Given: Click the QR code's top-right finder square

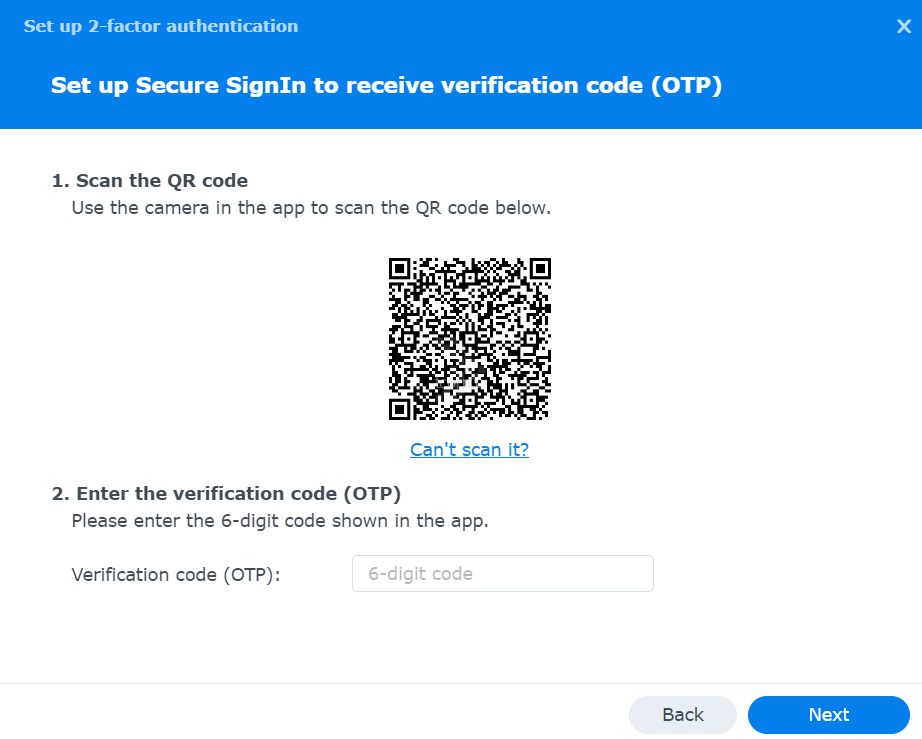Looking at the screenshot, I should (x=540, y=269).
